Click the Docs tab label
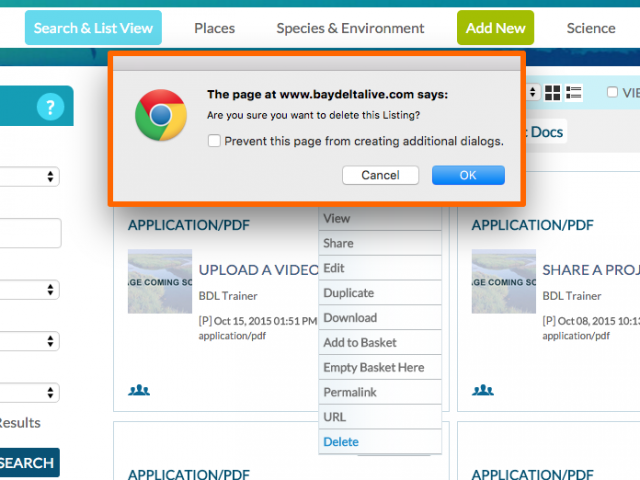The height and width of the screenshot is (480, 640). click(547, 132)
